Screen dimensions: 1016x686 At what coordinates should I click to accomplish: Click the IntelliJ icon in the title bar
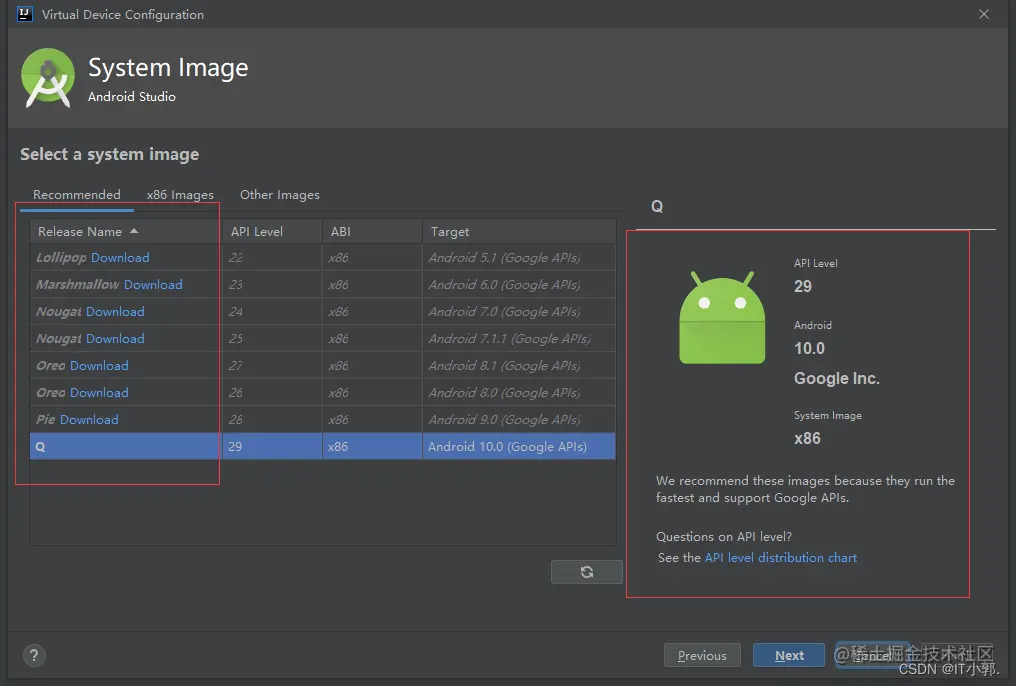pyautogui.click(x=25, y=14)
